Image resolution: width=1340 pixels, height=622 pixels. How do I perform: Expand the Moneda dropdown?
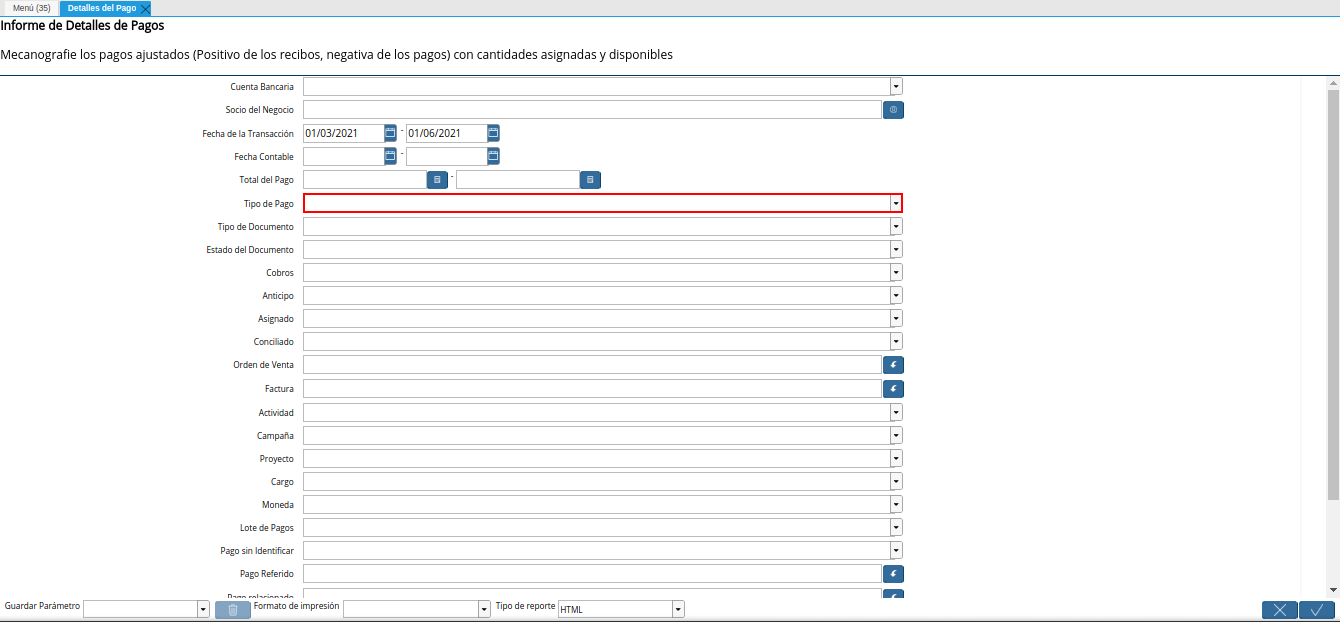[896, 505]
